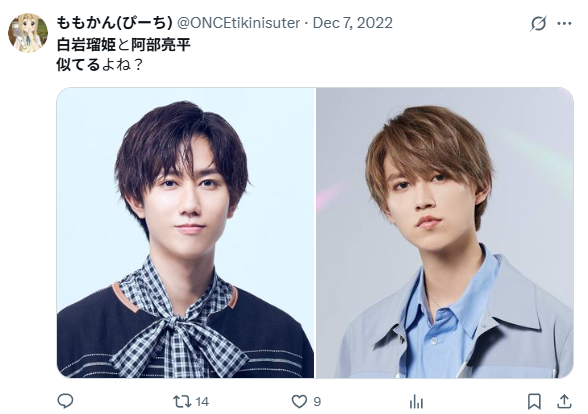Click the display name ももかん(ぴーち)

tap(114, 23)
